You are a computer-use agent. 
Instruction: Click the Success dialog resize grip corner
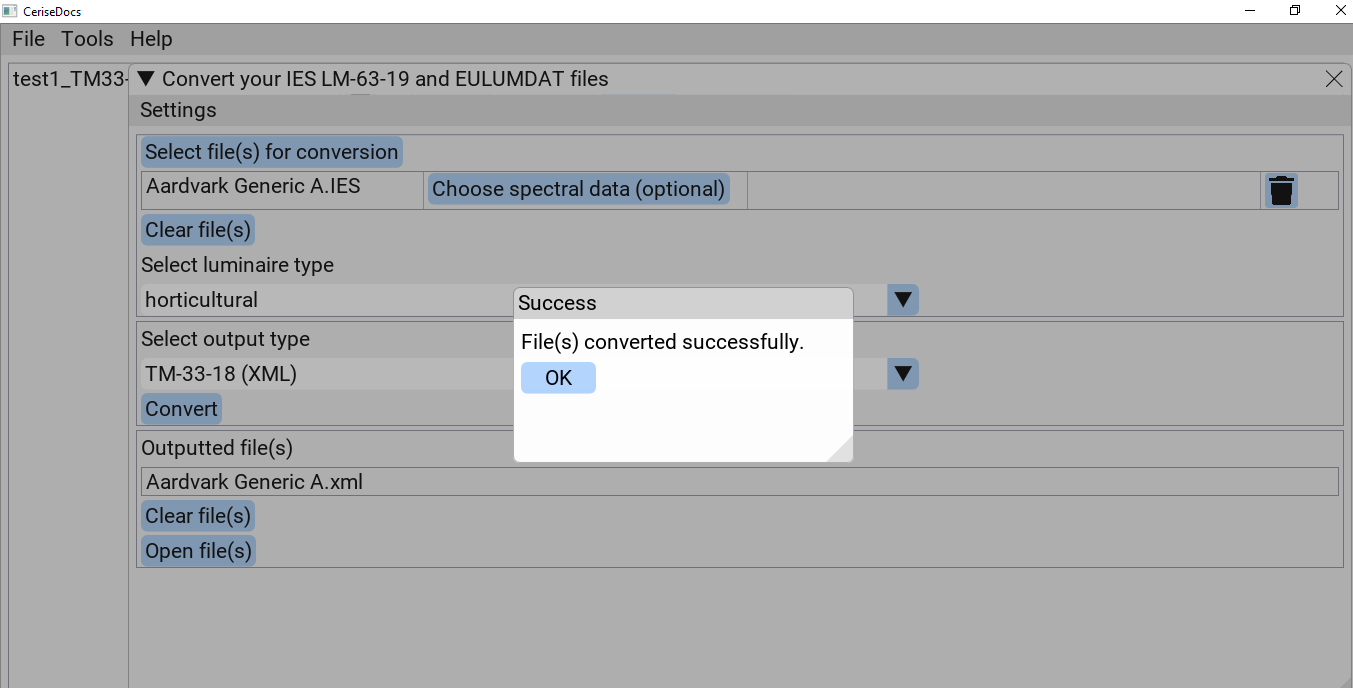pyautogui.click(x=841, y=449)
